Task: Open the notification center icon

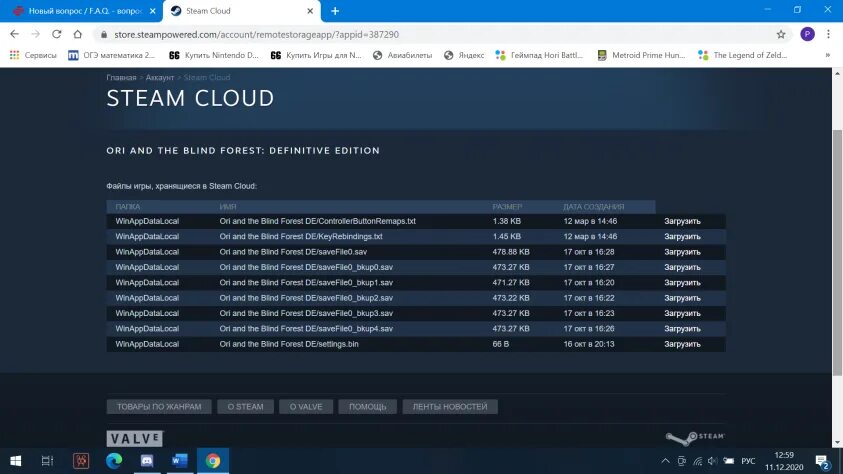Action: pos(822,462)
